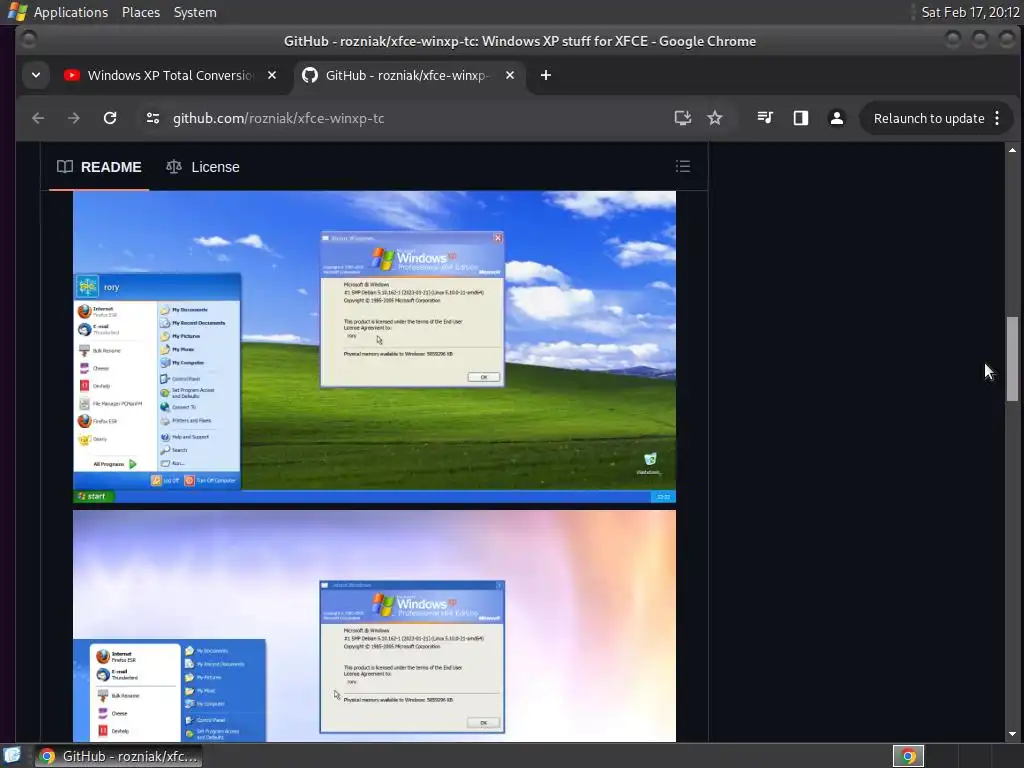Open Chrome three-dot menu
The height and width of the screenshot is (768, 1024).
tap(997, 118)
